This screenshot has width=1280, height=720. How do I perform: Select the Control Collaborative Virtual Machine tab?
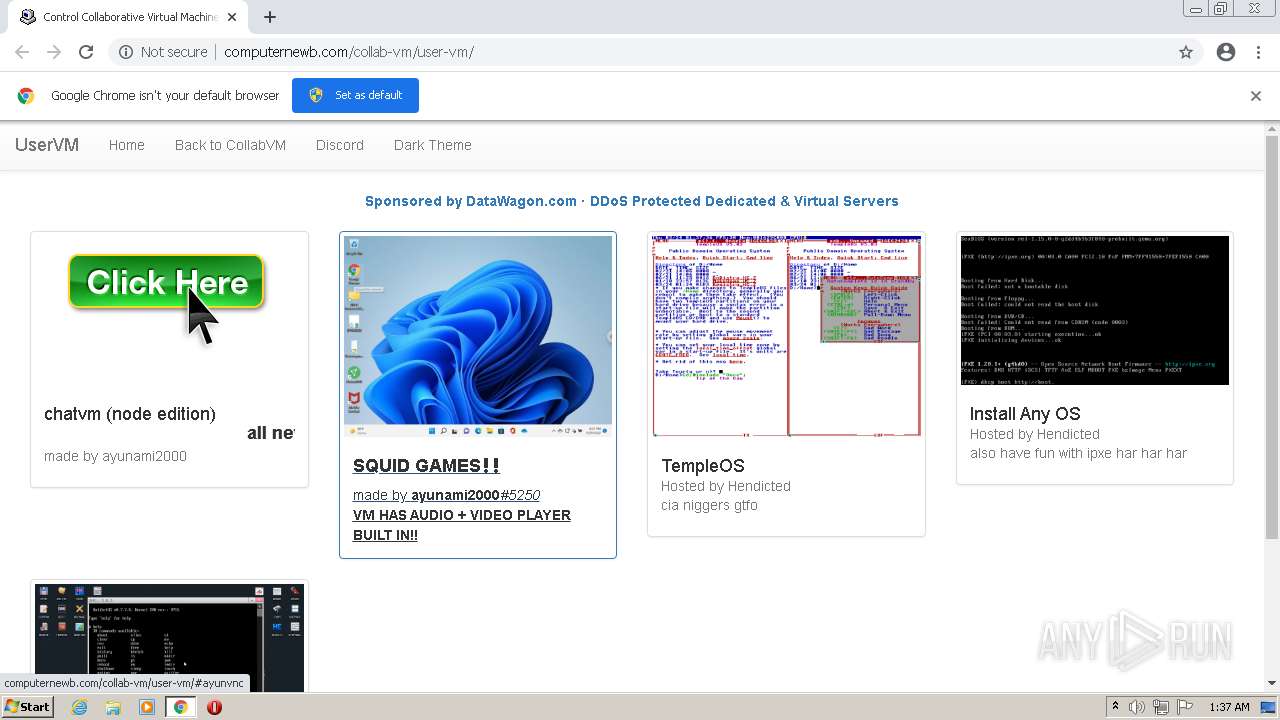(128, 17)
